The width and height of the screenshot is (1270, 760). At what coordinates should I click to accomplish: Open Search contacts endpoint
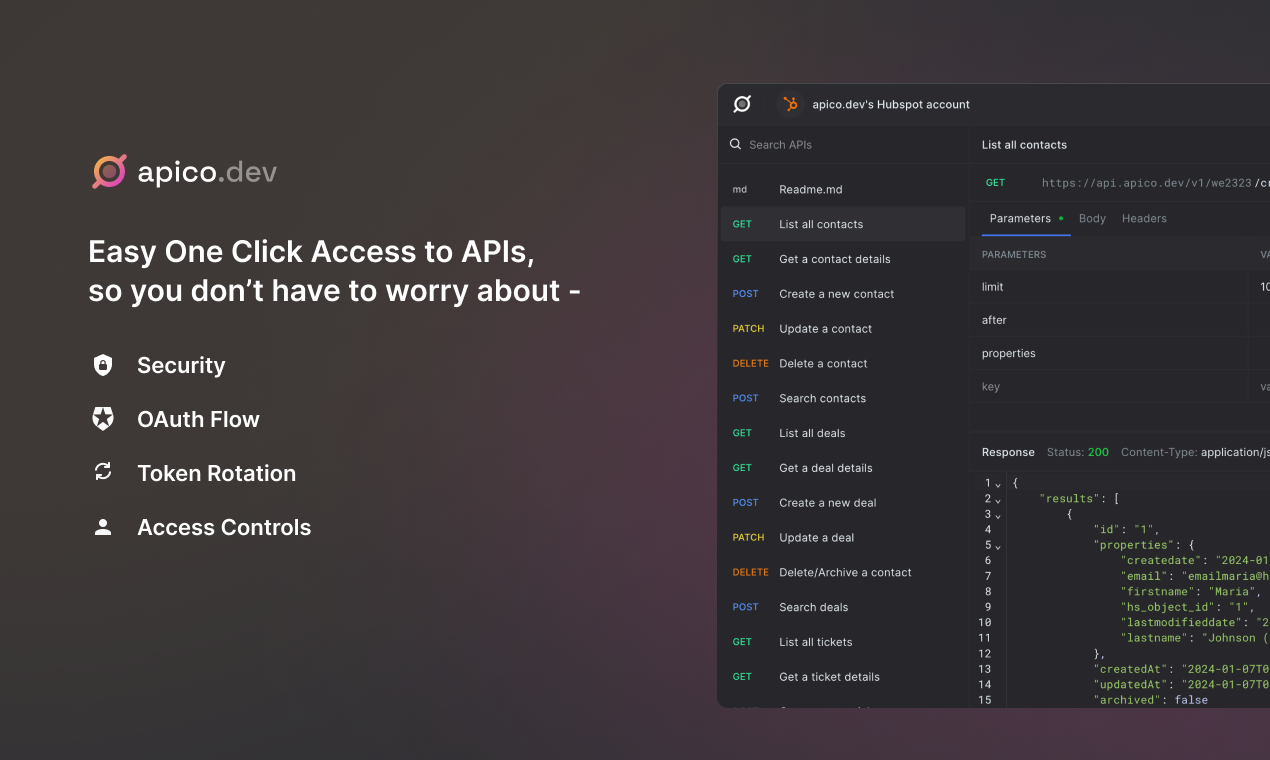(843, 398)
